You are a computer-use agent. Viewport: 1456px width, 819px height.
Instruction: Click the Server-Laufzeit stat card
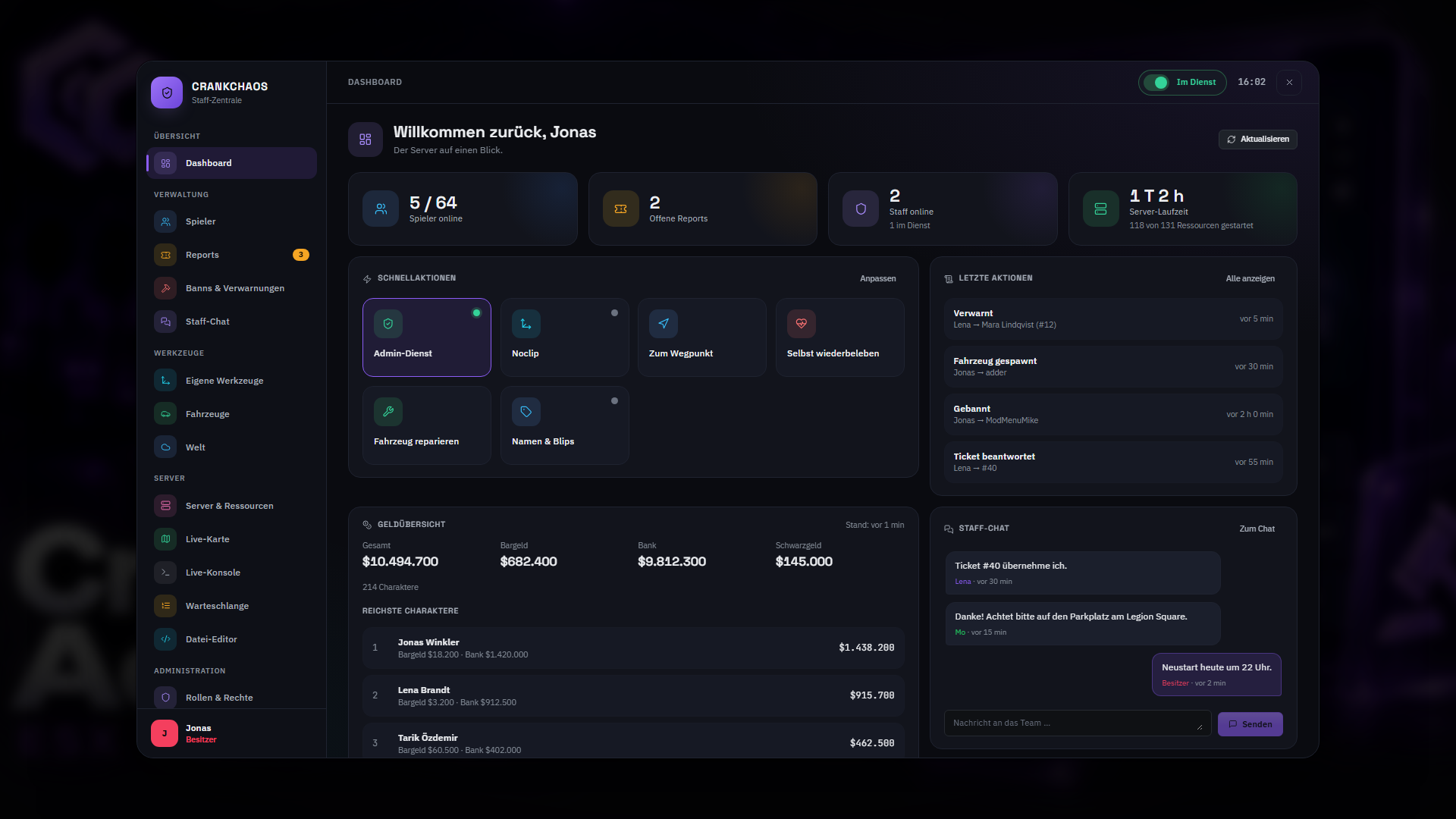click(x=1183, y=209)
